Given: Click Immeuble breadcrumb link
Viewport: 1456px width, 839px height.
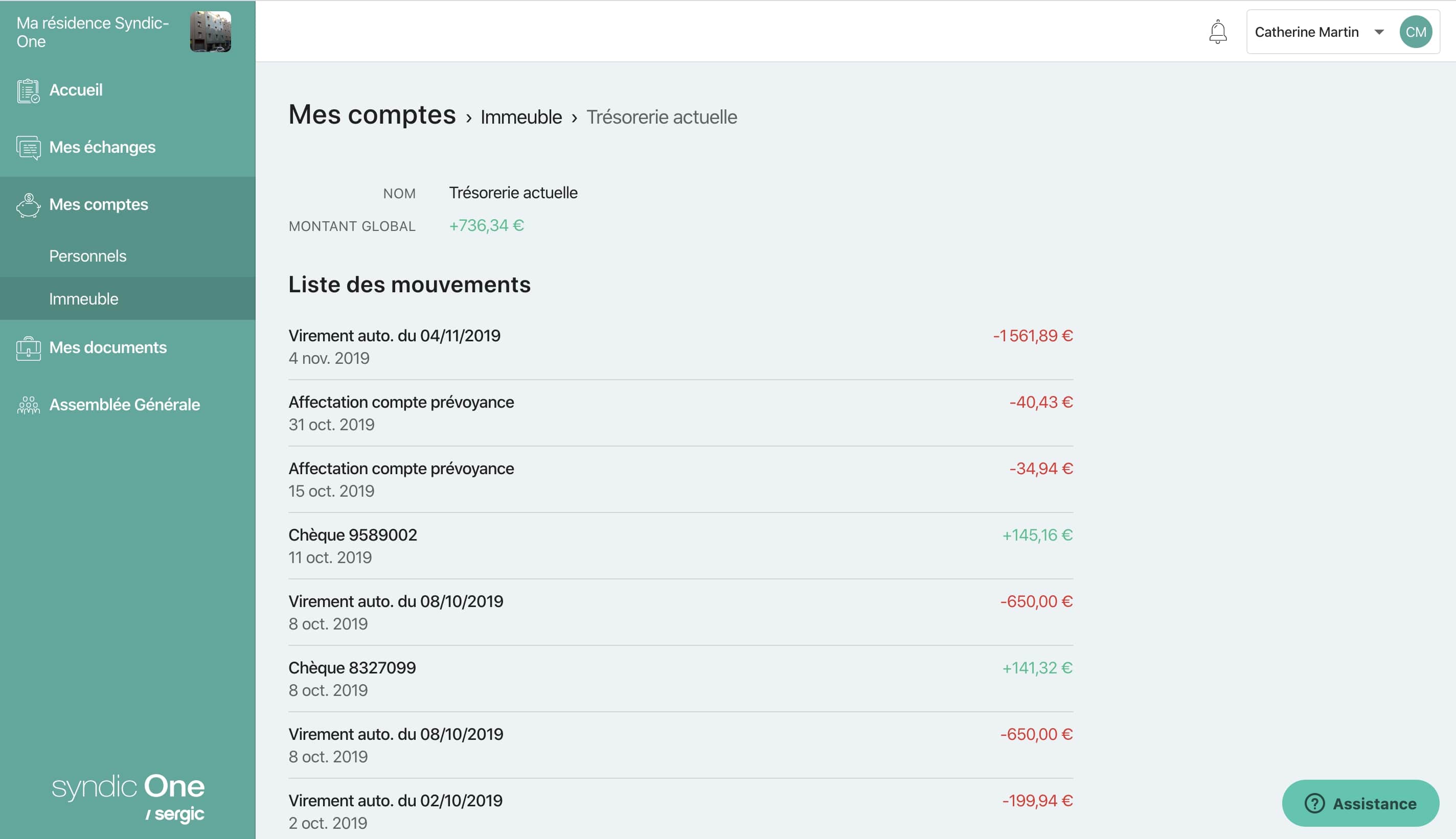Looking at the screenshot, I should (x=521, y=117).
